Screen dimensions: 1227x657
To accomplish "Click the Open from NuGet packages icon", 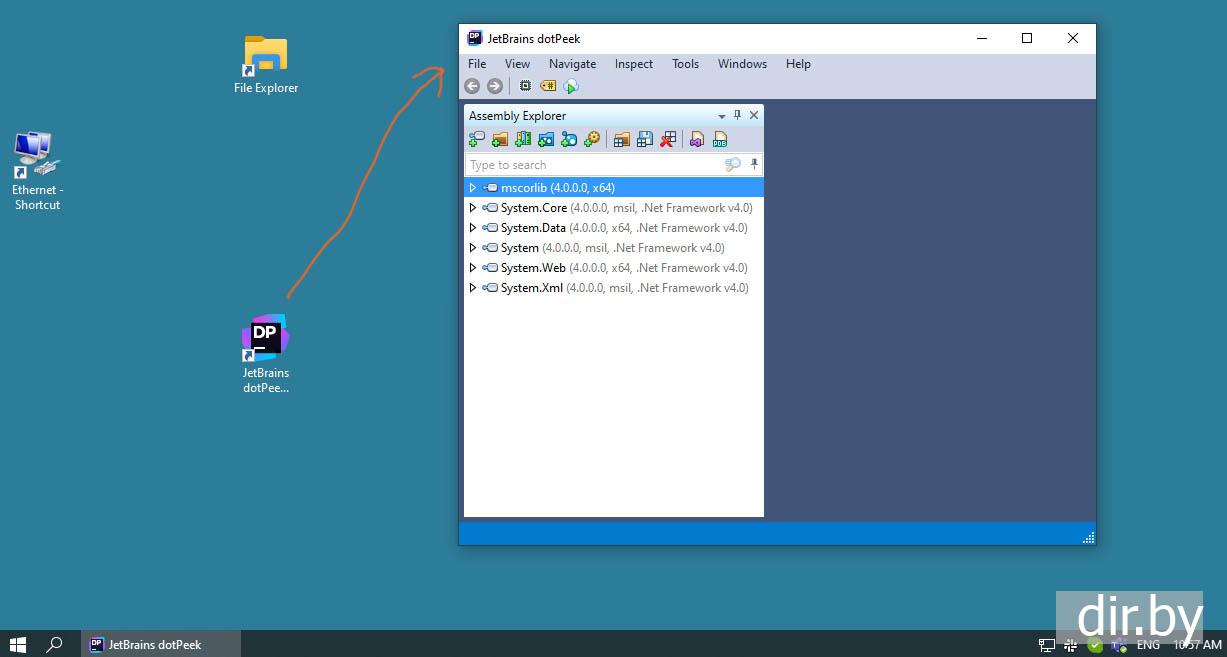I will [546, 139].
